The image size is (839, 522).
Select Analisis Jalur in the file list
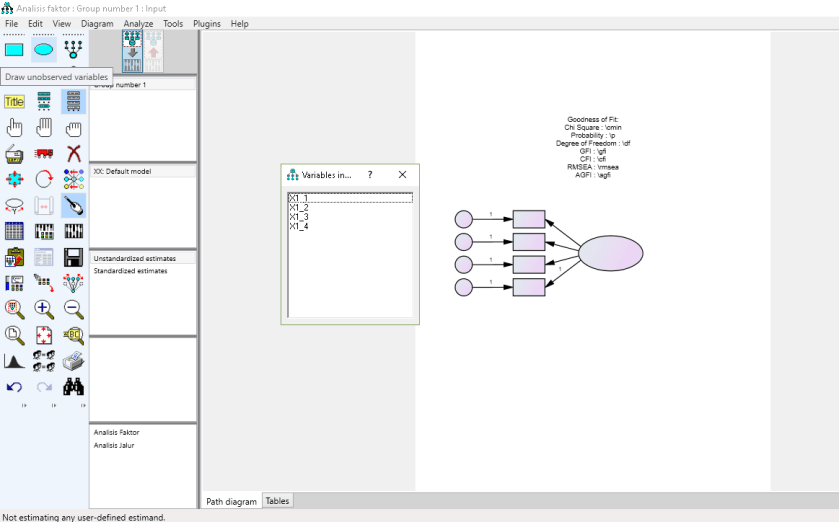click(114, 445)
